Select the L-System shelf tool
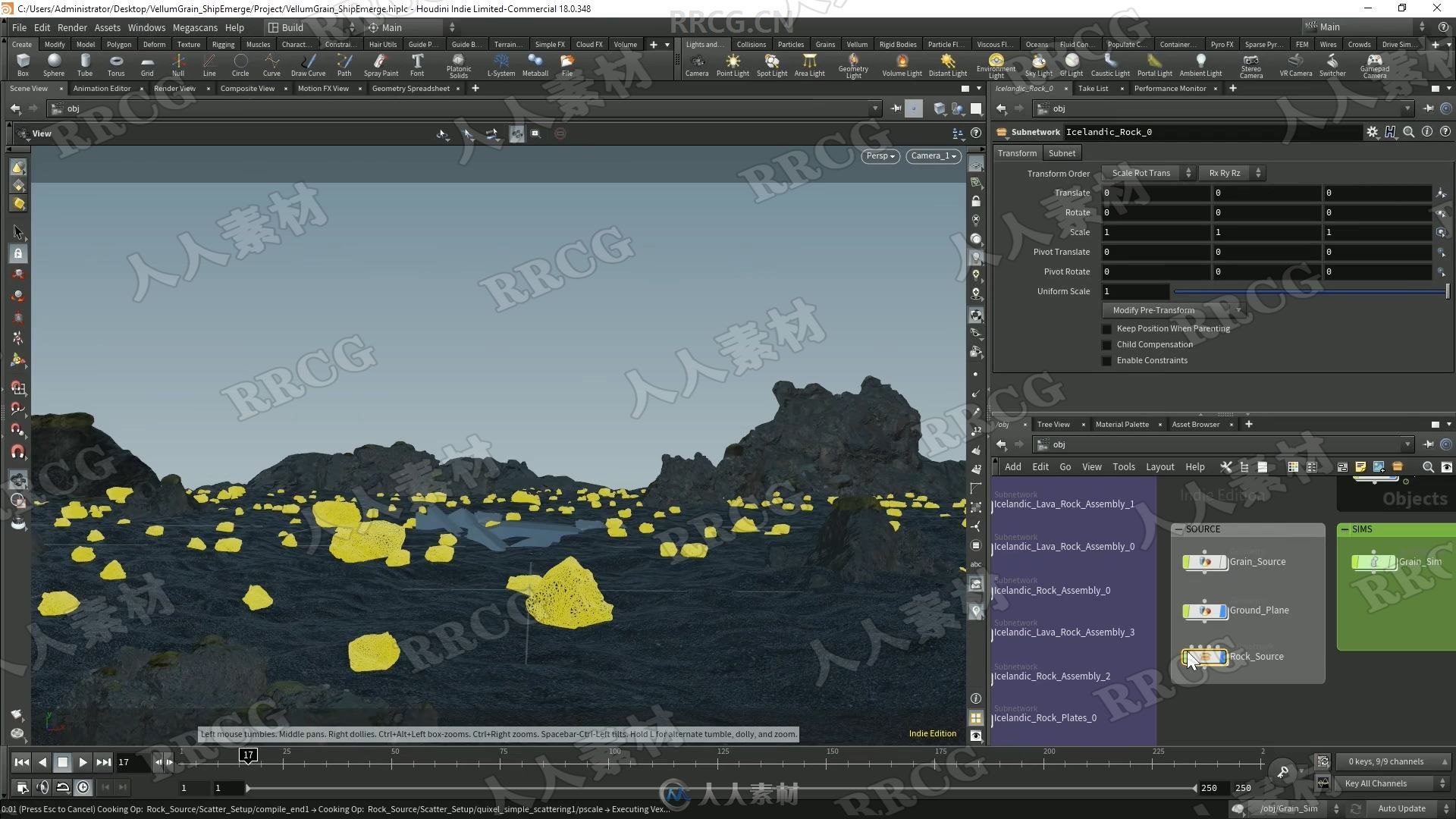Screen dimensions: 1456x819 click(500, 64)
